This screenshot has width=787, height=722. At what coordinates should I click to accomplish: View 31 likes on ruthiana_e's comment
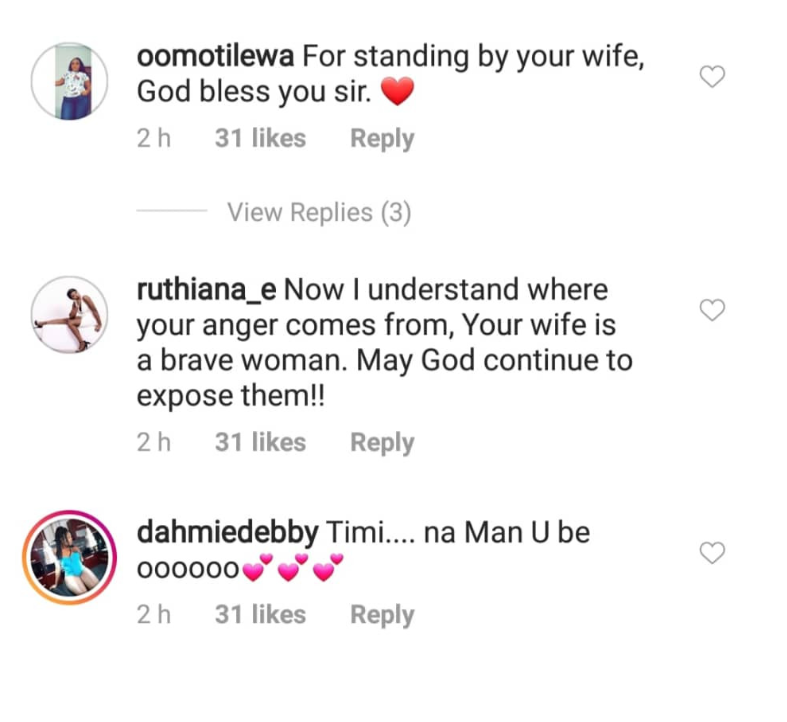[x=260, y=443]
